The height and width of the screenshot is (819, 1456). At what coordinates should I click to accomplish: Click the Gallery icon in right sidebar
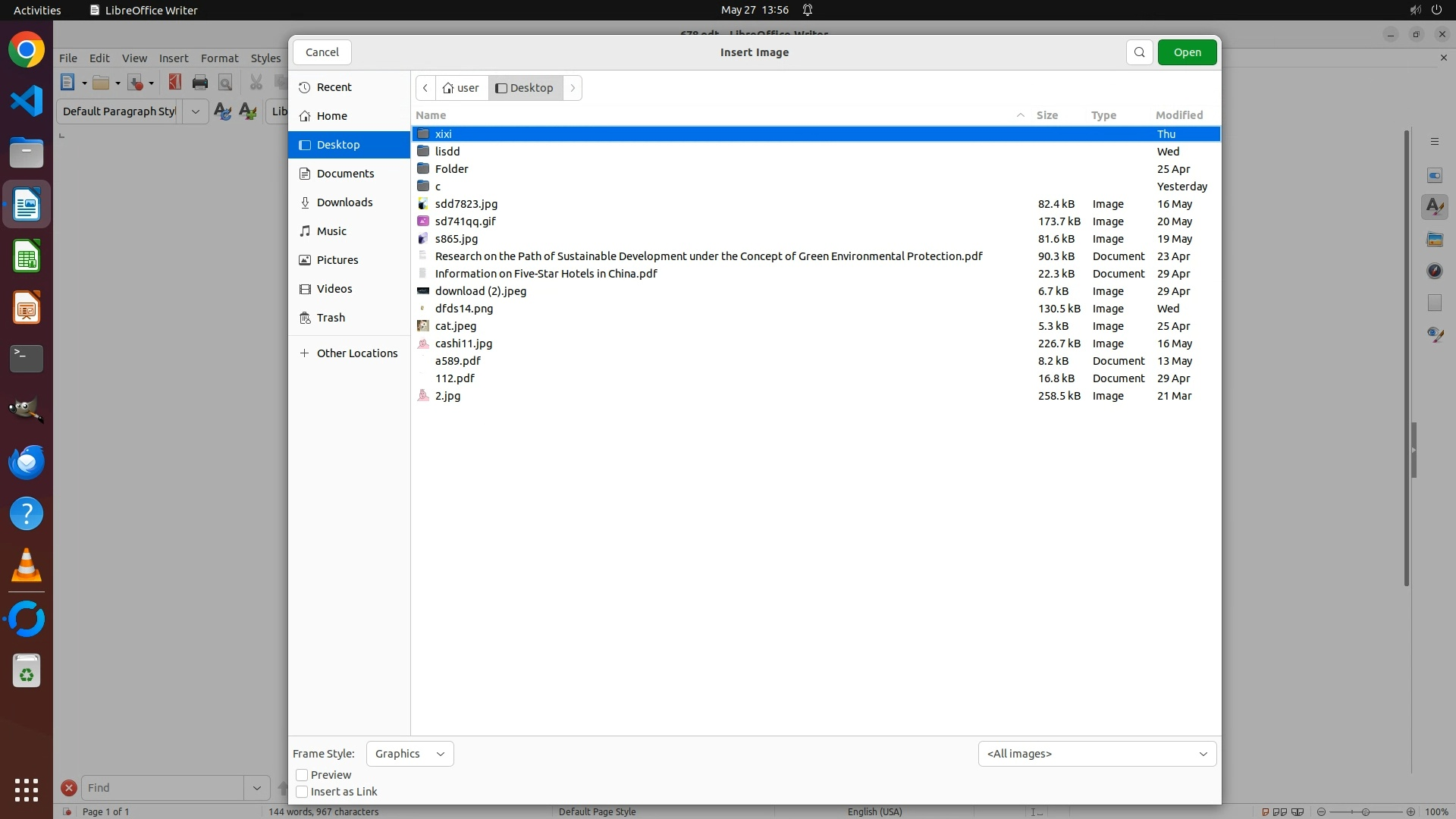click(1434, 240)
